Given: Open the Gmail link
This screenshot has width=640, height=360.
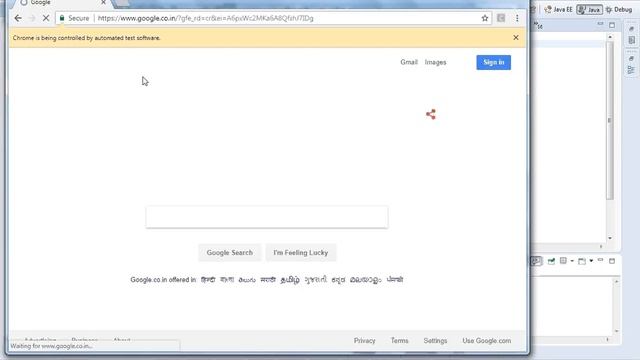Looking at the screenshot, I should point(409,62).
